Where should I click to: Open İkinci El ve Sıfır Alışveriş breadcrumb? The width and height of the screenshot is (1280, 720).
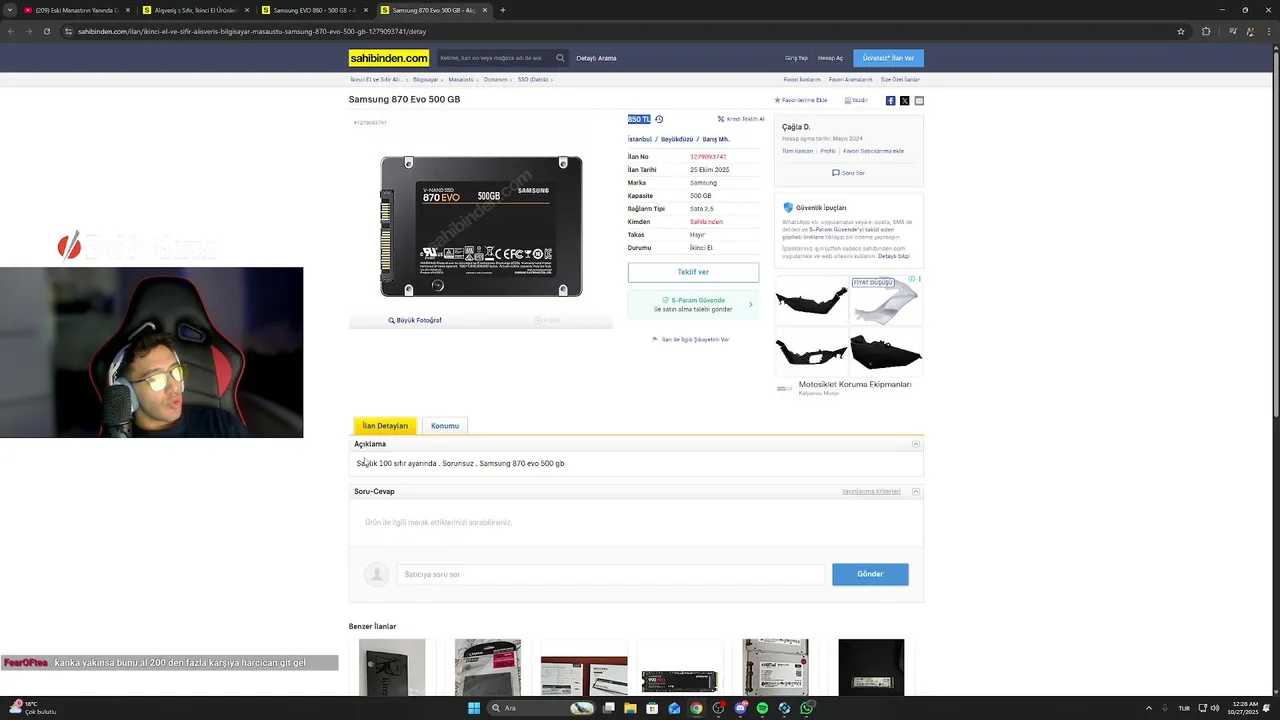coord(376,79)
